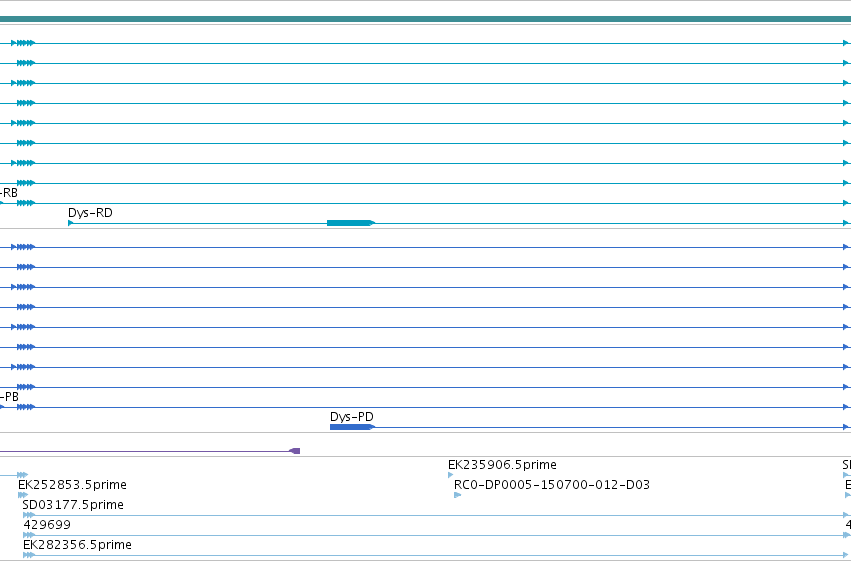
Task: Click the arrow glyph under RC0-DP0005-150700-012-D03
Action: 458,495
